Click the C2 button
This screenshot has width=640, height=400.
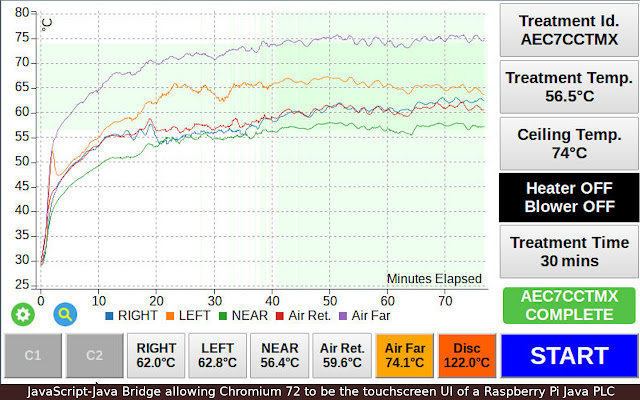[x=94, y=356]
